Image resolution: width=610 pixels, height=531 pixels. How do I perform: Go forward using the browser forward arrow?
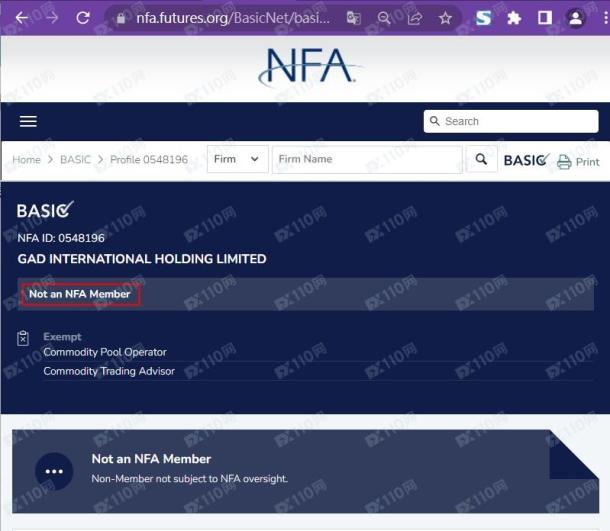(52, 18)
